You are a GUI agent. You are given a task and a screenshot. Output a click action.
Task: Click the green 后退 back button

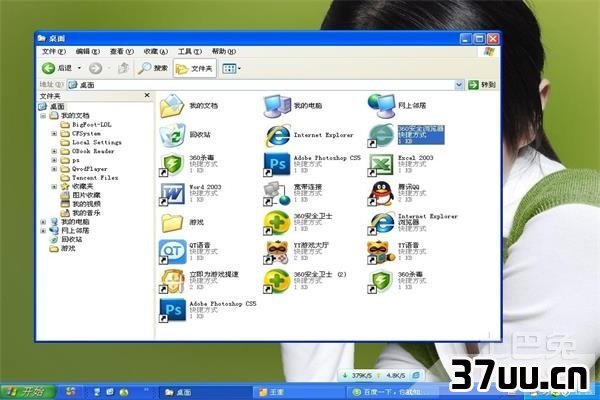click(x=57, y=68)
